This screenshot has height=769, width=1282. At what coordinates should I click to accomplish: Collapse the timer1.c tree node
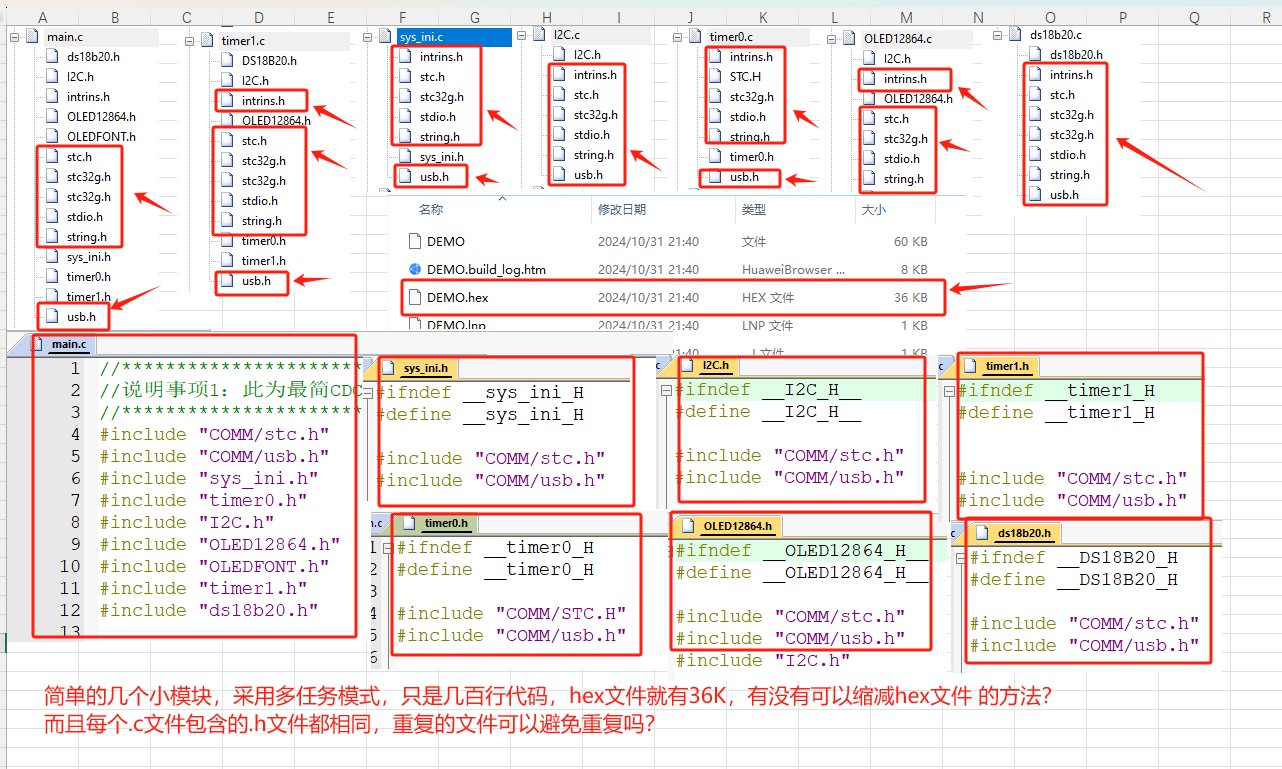pos(190,40)
